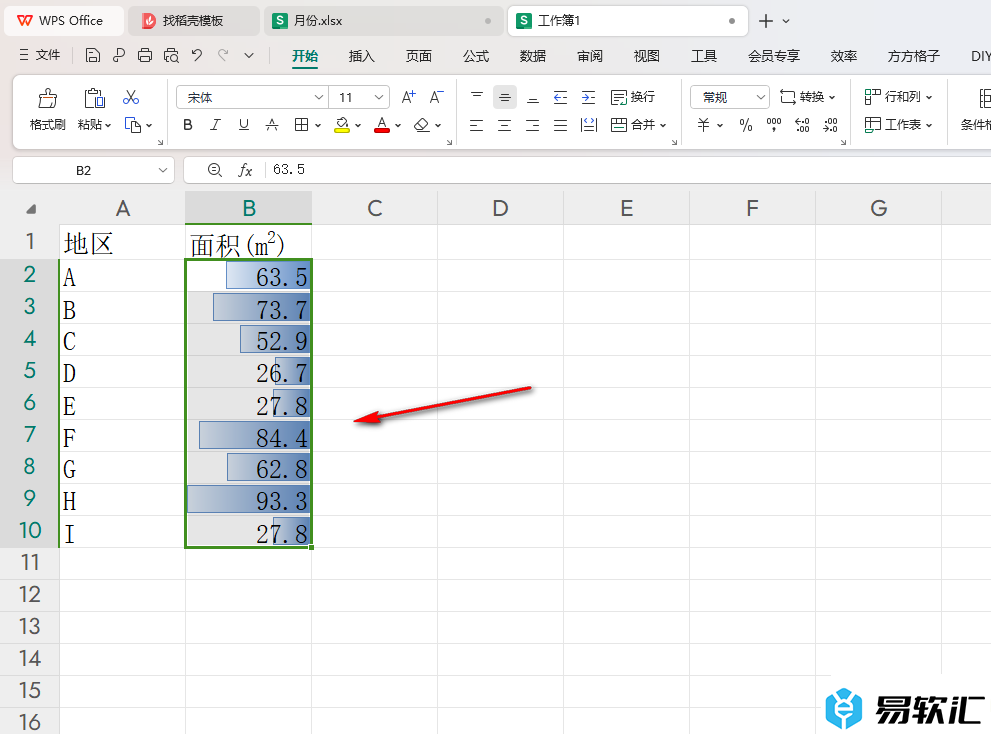Image resolution: width=991 pixels, height=734 pixels.
Task: Apply cell borders icon
Action: (301, 125)
